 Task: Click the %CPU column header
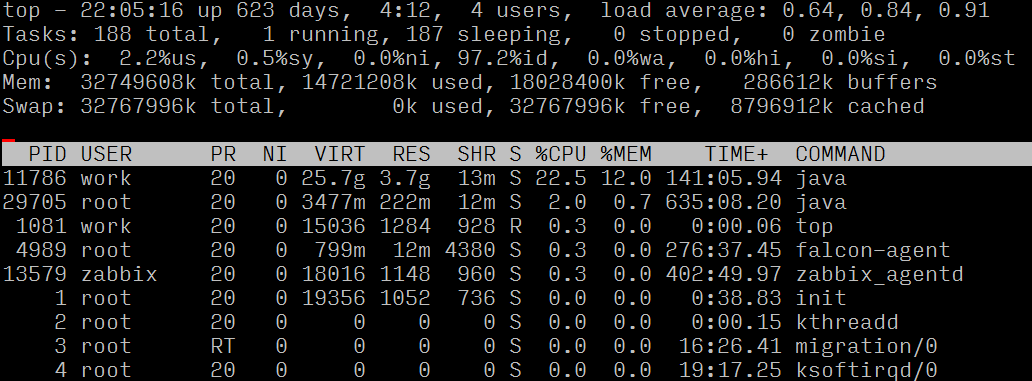click(560, 155)
